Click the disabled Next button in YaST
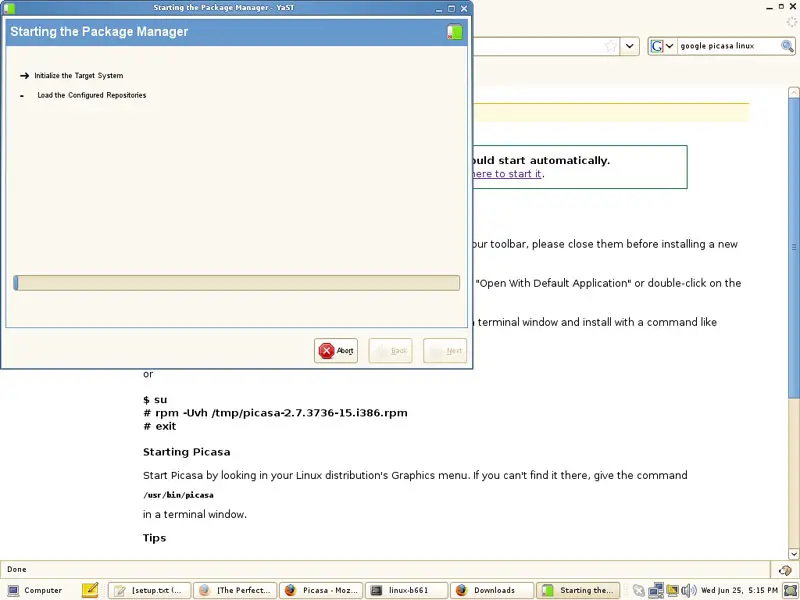The width and height of the screenshot is (800, 600). [445, 351]
